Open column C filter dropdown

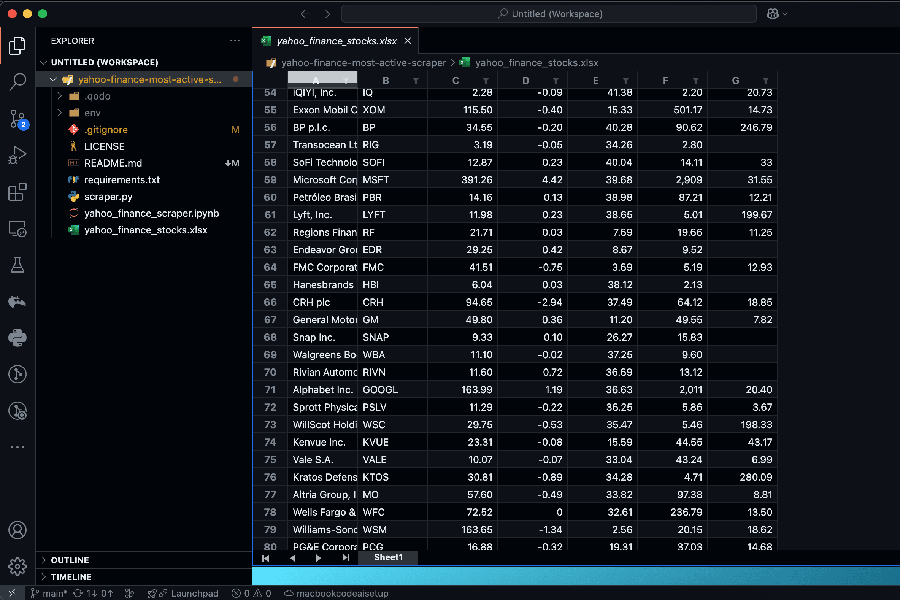click(486, 81)
